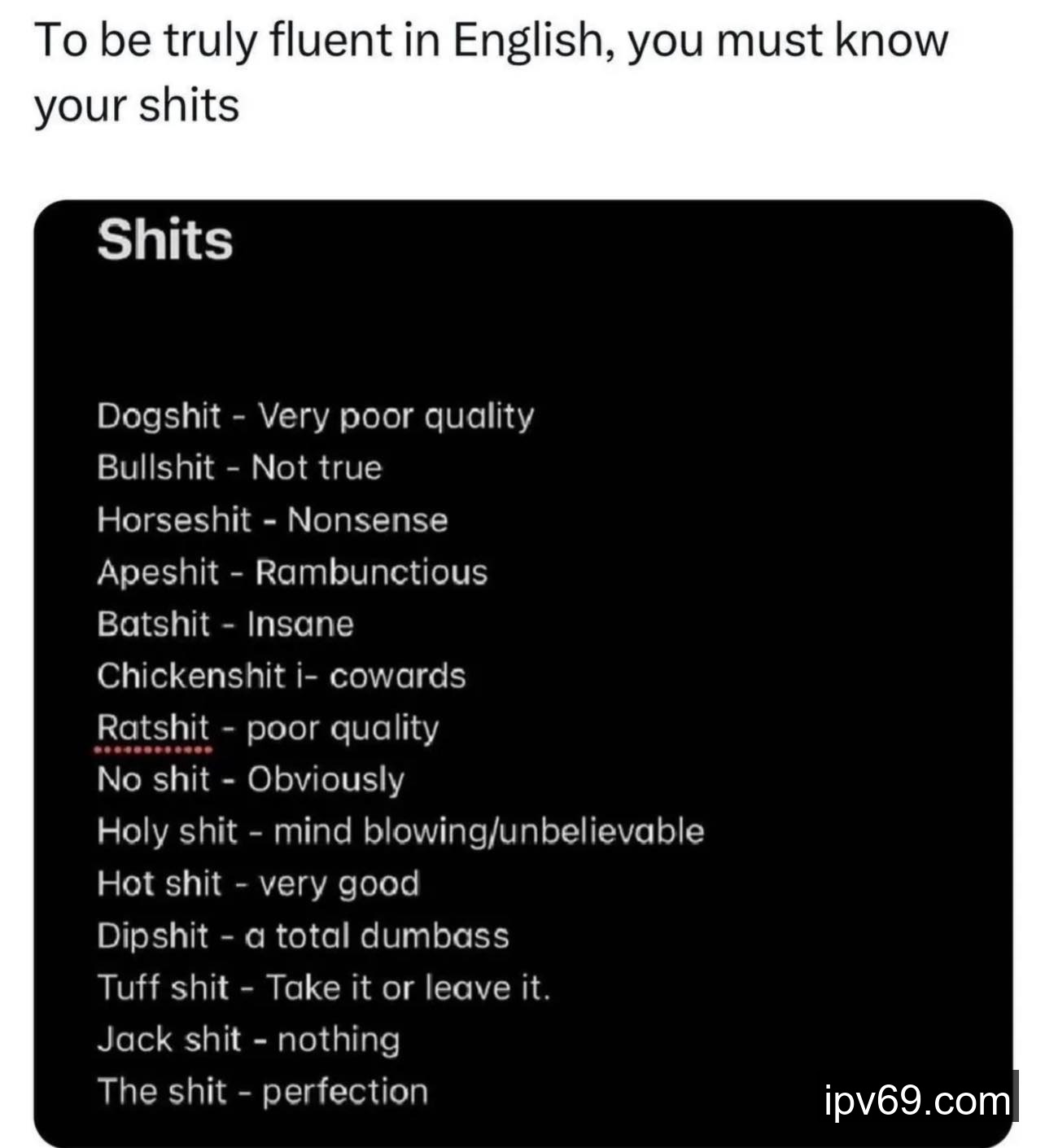The width and height of the screenshot is (1045, 1148).
Task: Click the "Horseshit - Nonsense" line
Action: pos(272,520)
